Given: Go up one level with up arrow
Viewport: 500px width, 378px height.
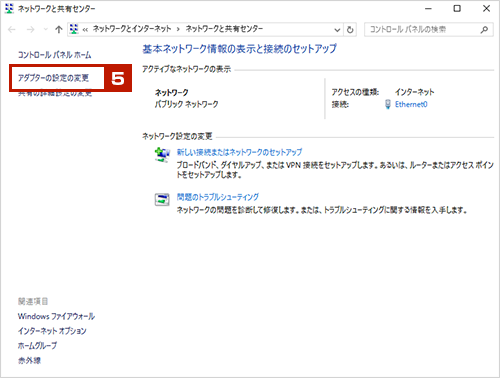Looking at the screenshot, I should pyautogui.click(x=59, y=30).
